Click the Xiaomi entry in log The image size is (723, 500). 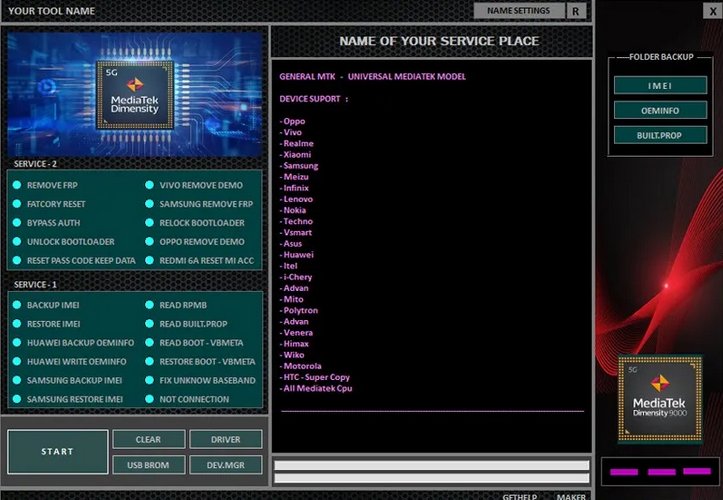coord(295,155)
